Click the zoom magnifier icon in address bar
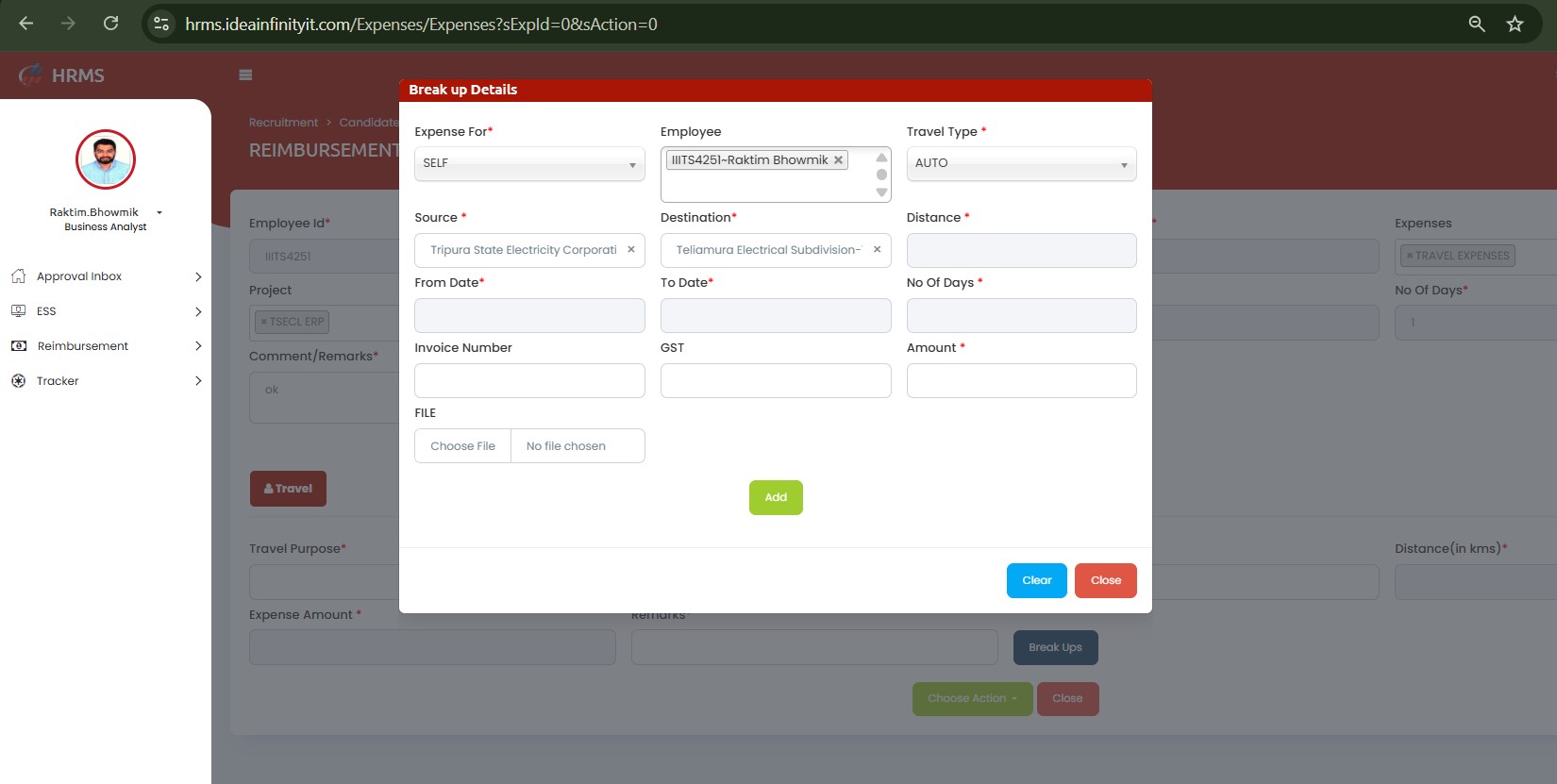Screen dimensions: 1557x784 pos(1477,24)
